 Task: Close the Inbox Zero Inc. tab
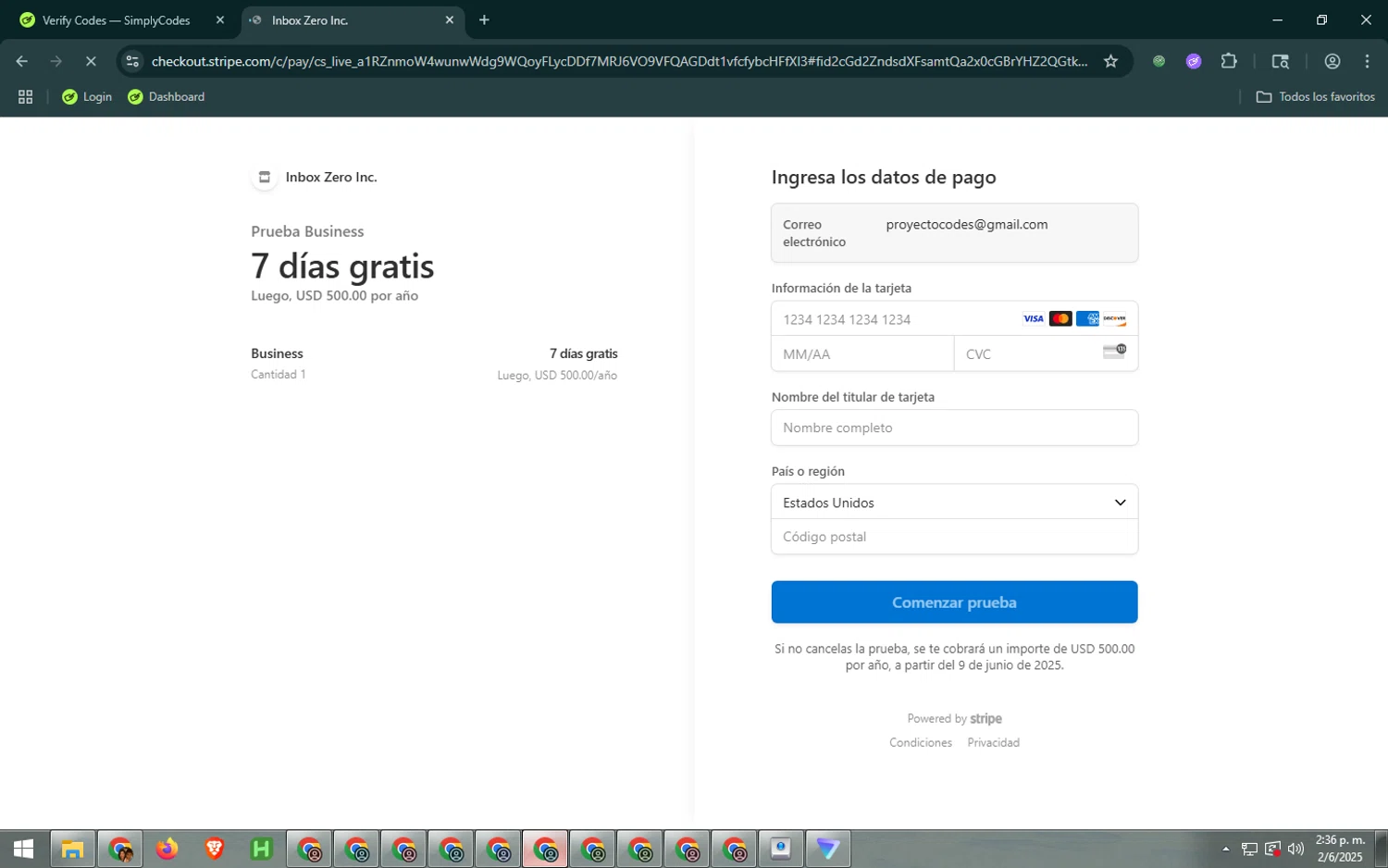point(450,20)
